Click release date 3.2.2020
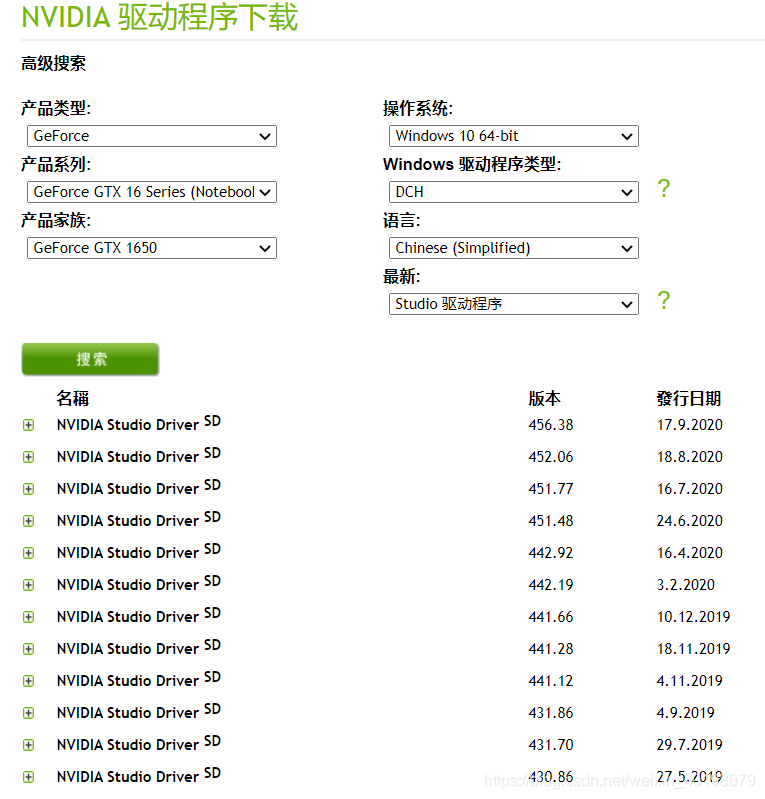The height and width of the screenshot is (799, 765). pos(685,584)
